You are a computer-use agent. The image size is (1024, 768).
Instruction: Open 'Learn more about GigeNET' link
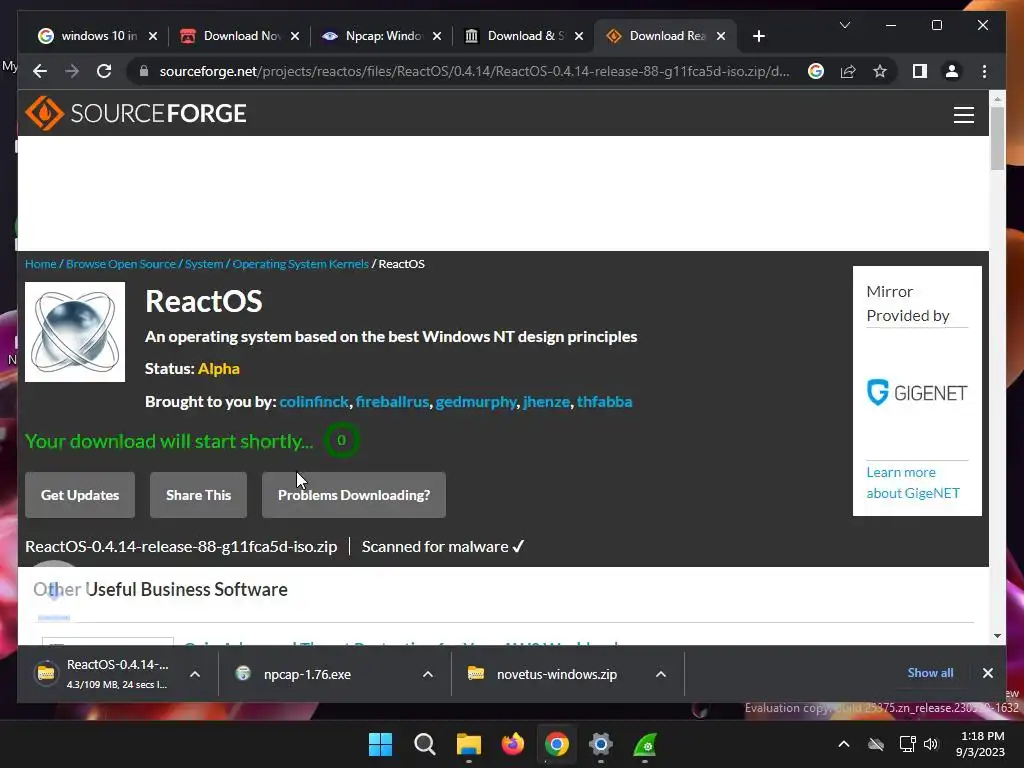[x=913, y=483]
